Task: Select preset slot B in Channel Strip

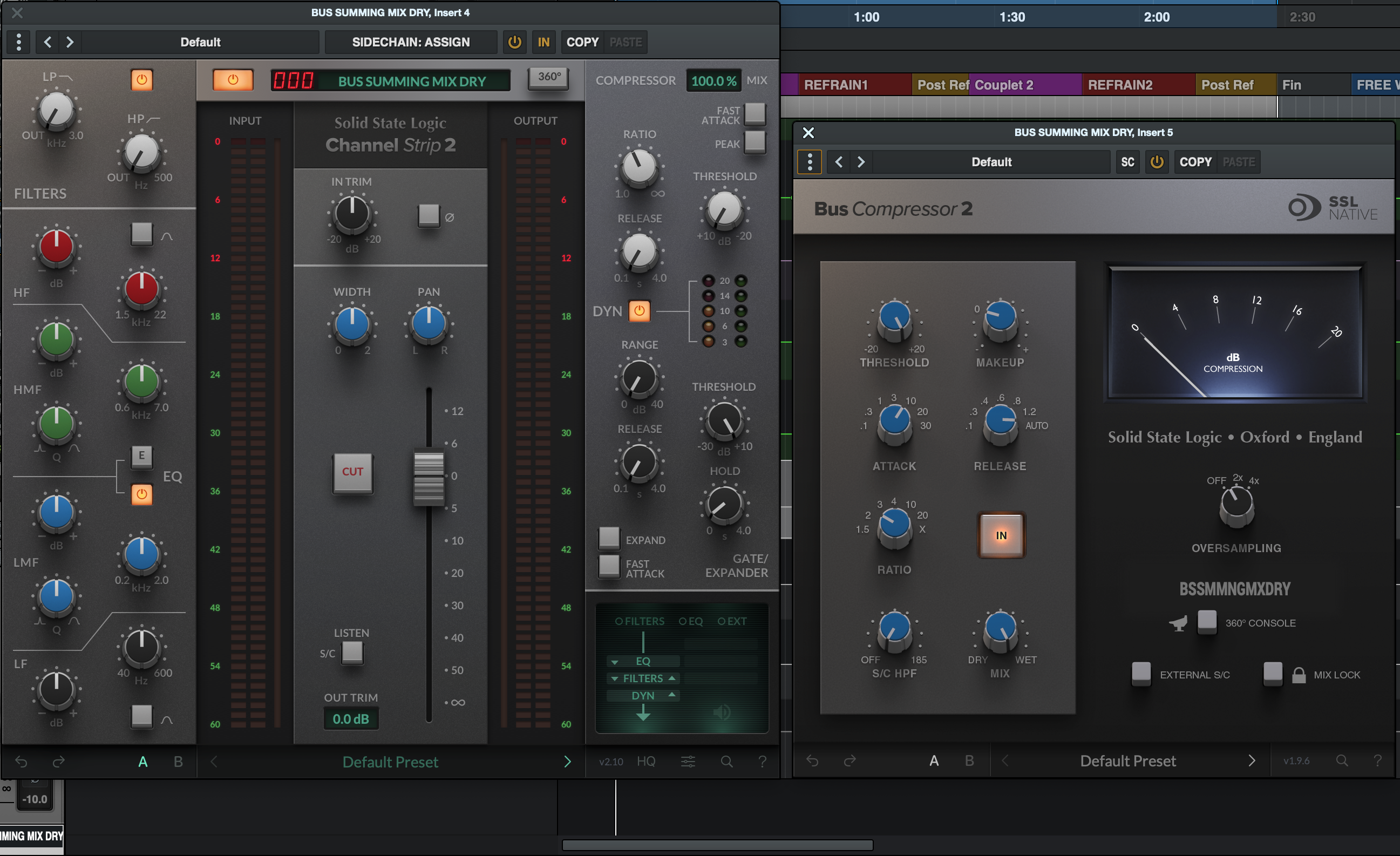Action: (178, 762)
